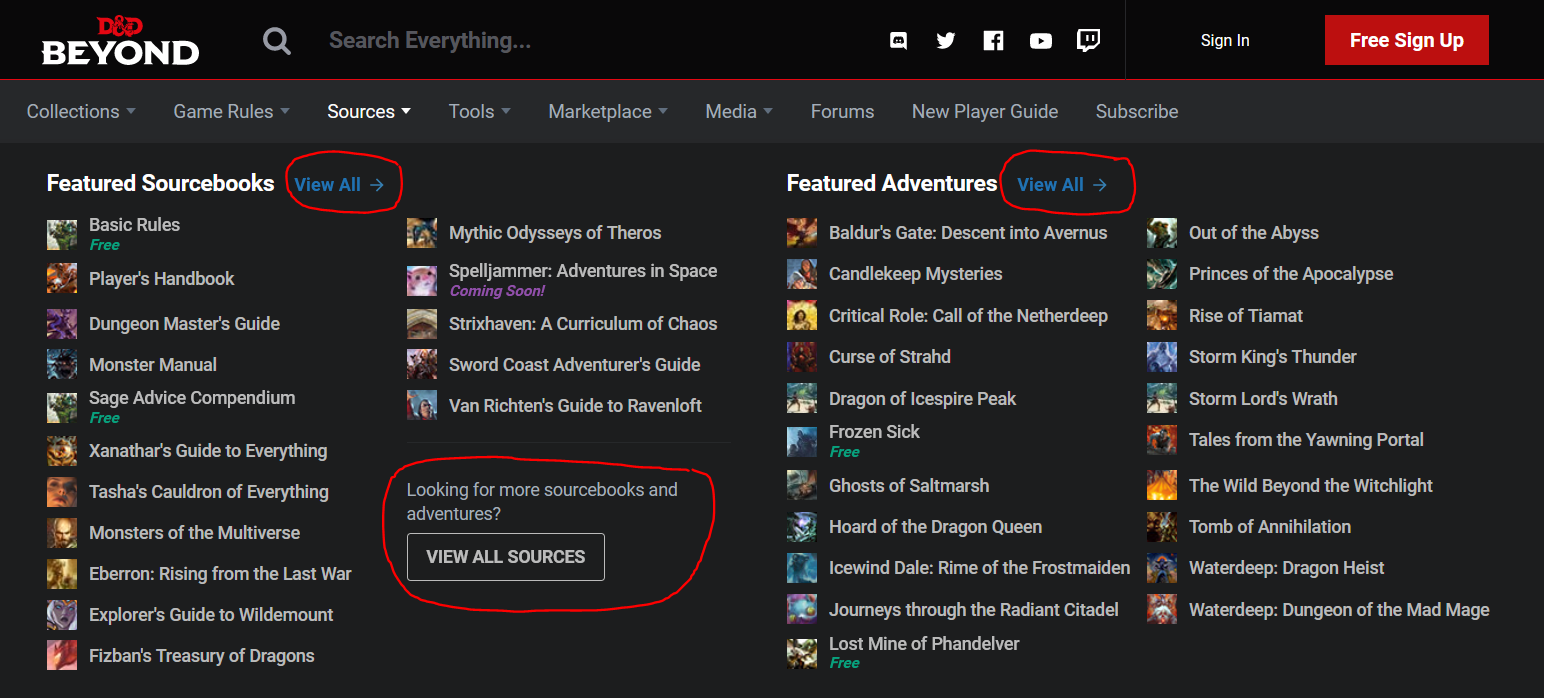Viewport: 1544px width, 698px height.
Task: Open the Twitch social icon
Action: (1088, 41)
